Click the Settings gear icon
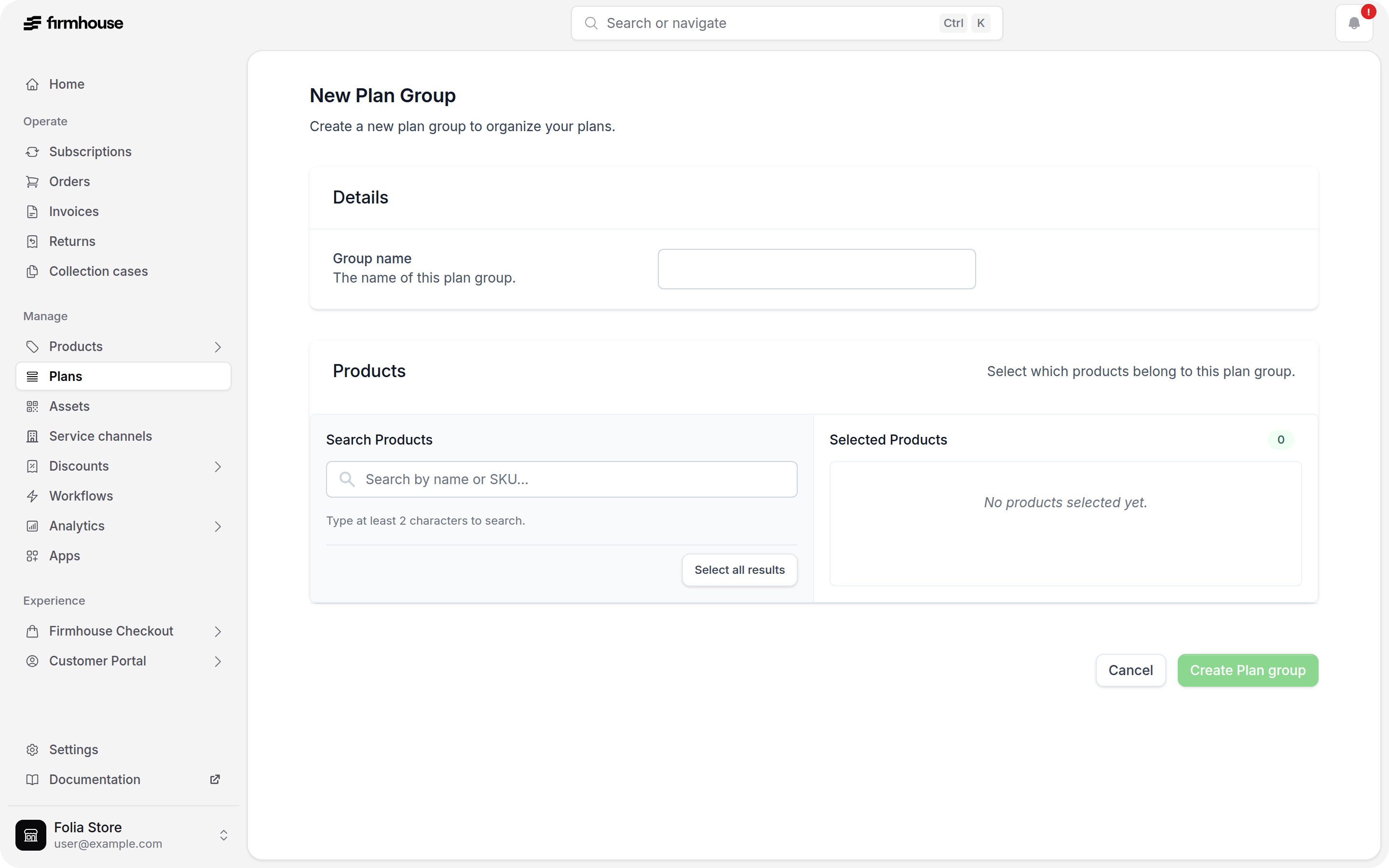The height and width of the screenshot is (868, 1389). pos(32,749)
